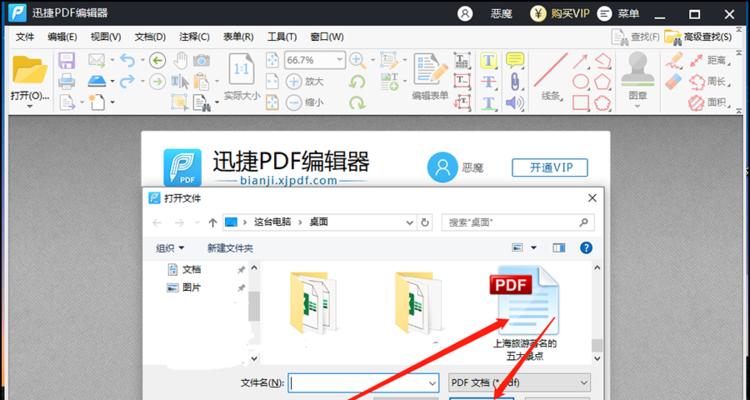The height and width of the screenshot is (400, 750).
Task: Save the document with the floppy disk icon
Action: click(66, 61)
